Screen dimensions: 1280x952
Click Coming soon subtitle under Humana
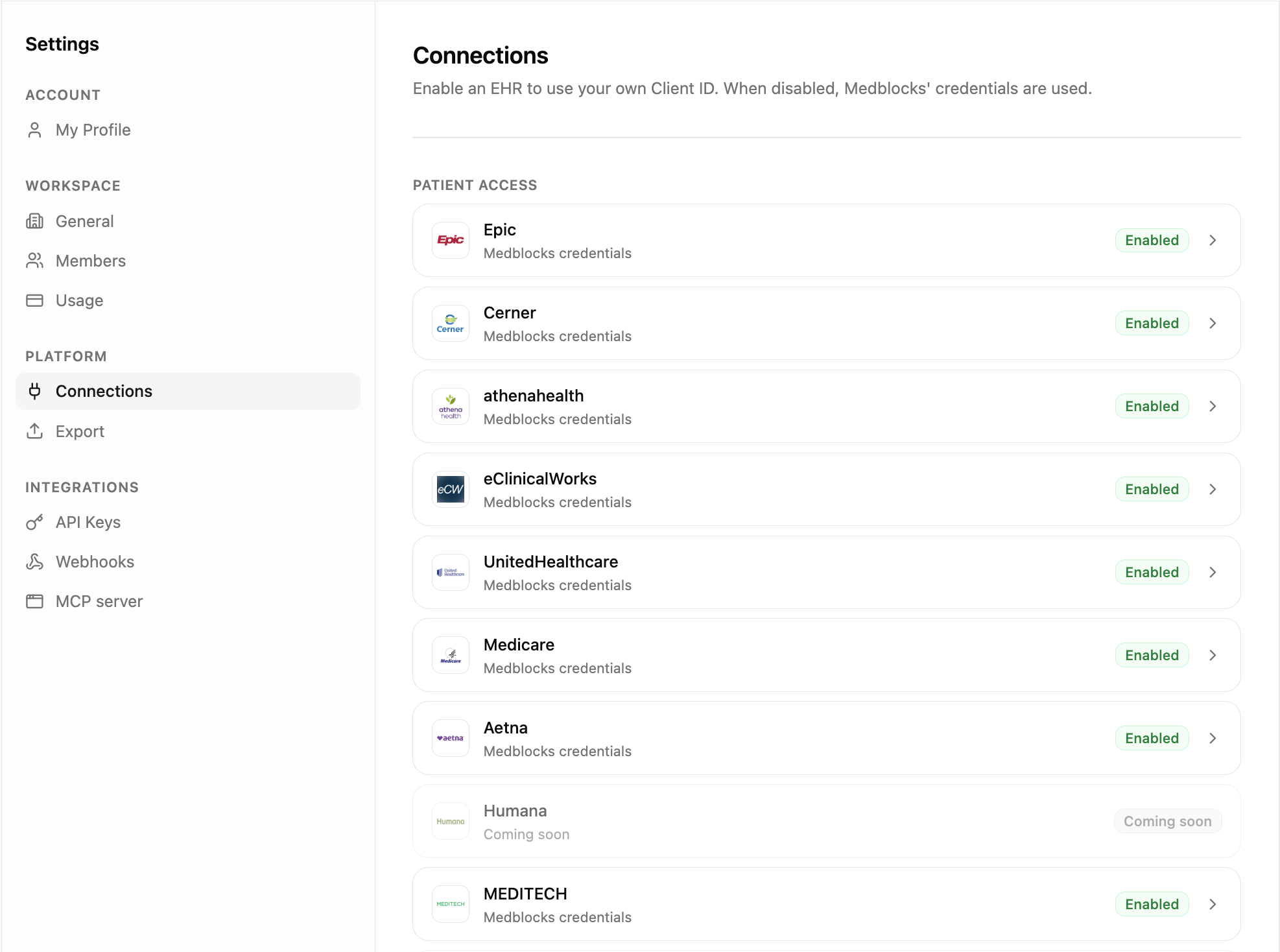(527, 834)
